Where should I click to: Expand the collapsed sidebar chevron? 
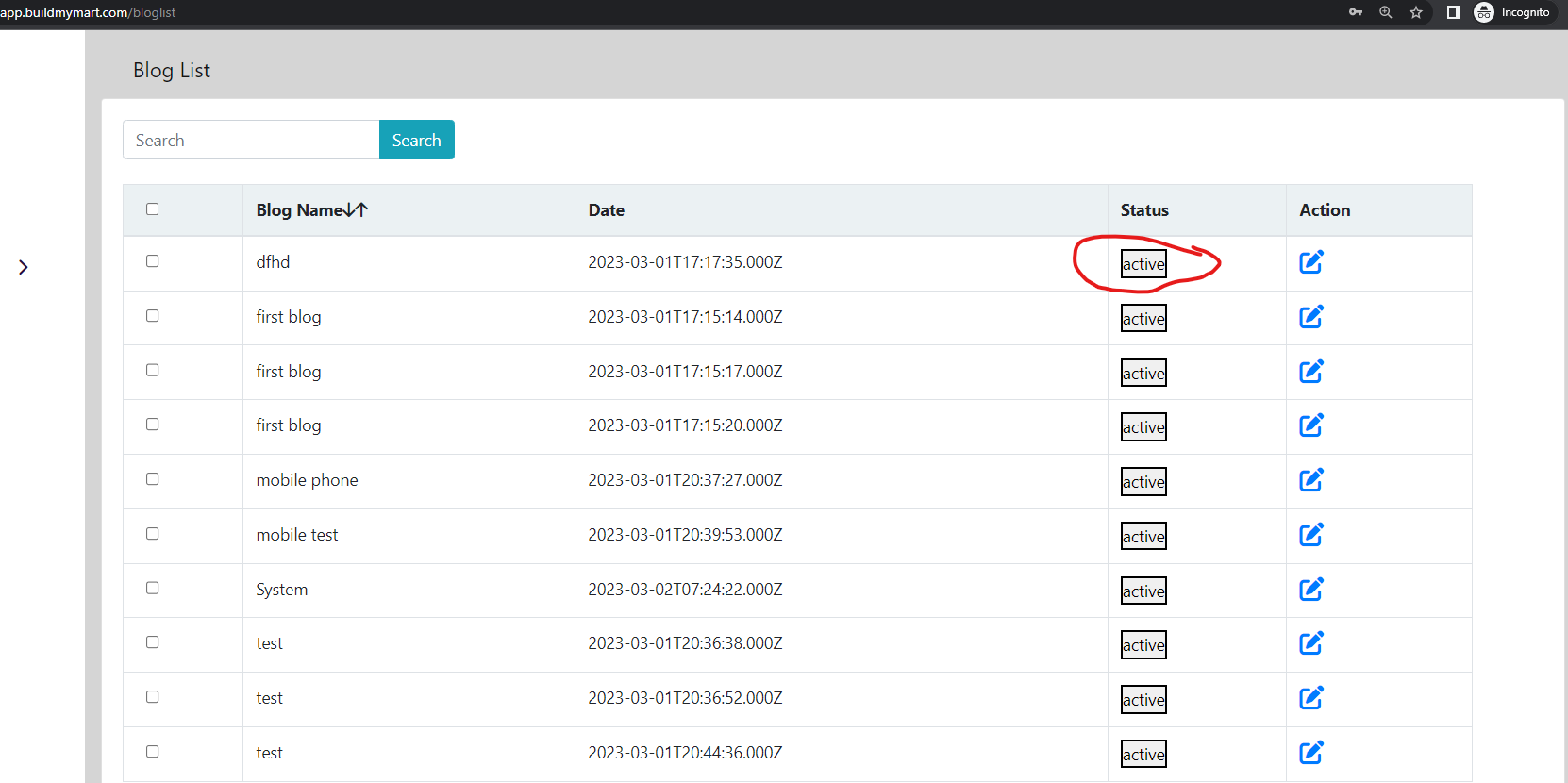24,267
